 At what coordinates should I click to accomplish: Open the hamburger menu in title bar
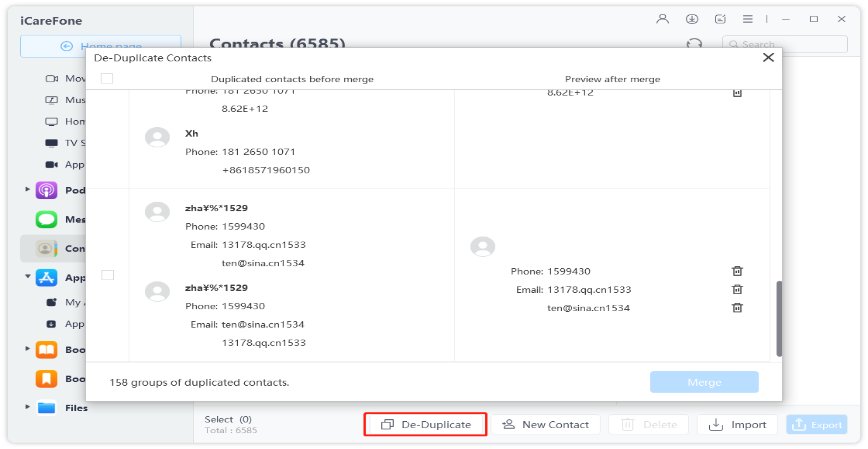pyautogui.click(x=748, y=19)
